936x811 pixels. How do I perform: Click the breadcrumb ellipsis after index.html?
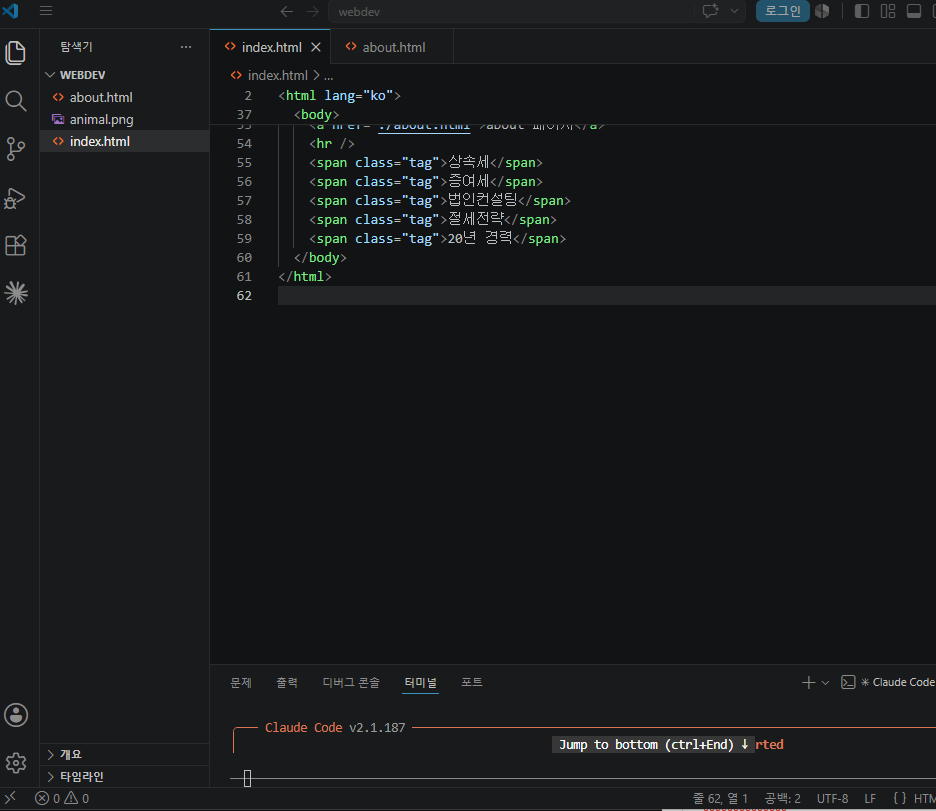coord(328,75)
